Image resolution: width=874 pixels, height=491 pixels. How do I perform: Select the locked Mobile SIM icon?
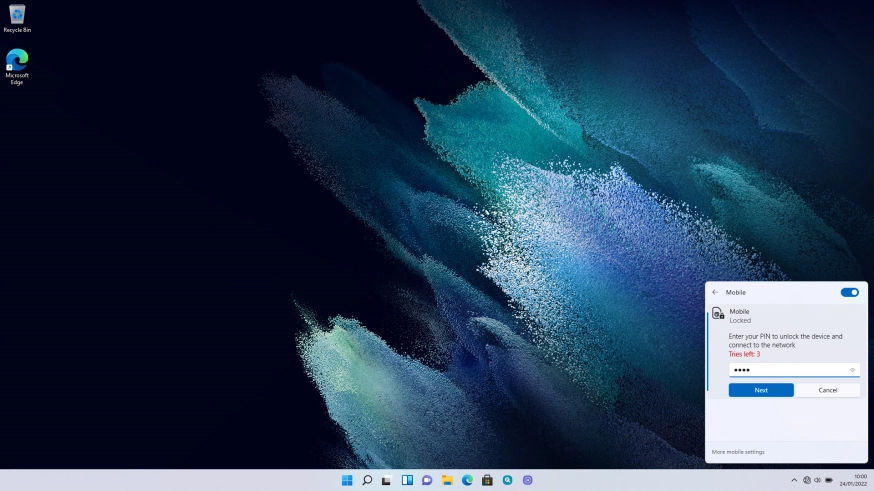click(718, 314)
